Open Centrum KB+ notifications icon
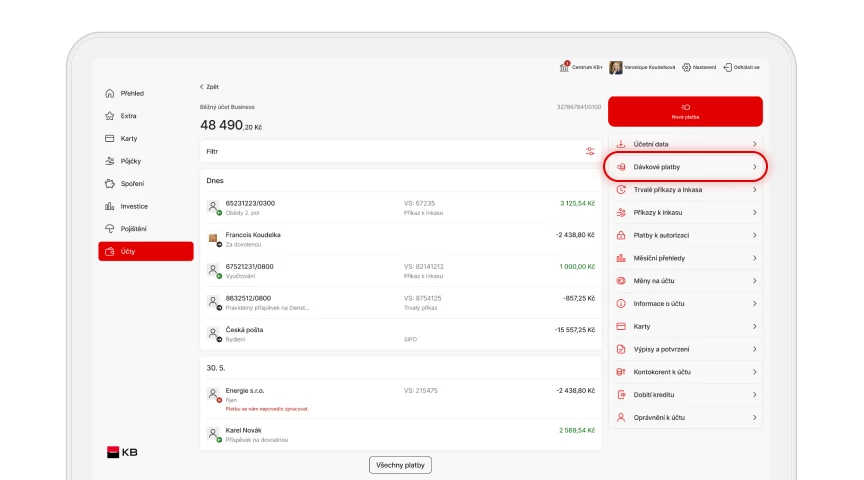This screenshot has height=480, width=864. (x=565, y=67)
